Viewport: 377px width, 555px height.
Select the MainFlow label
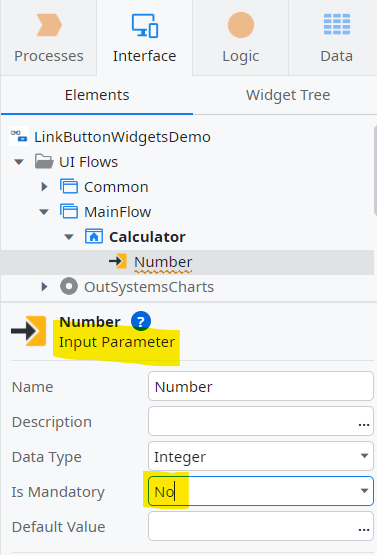118,212
